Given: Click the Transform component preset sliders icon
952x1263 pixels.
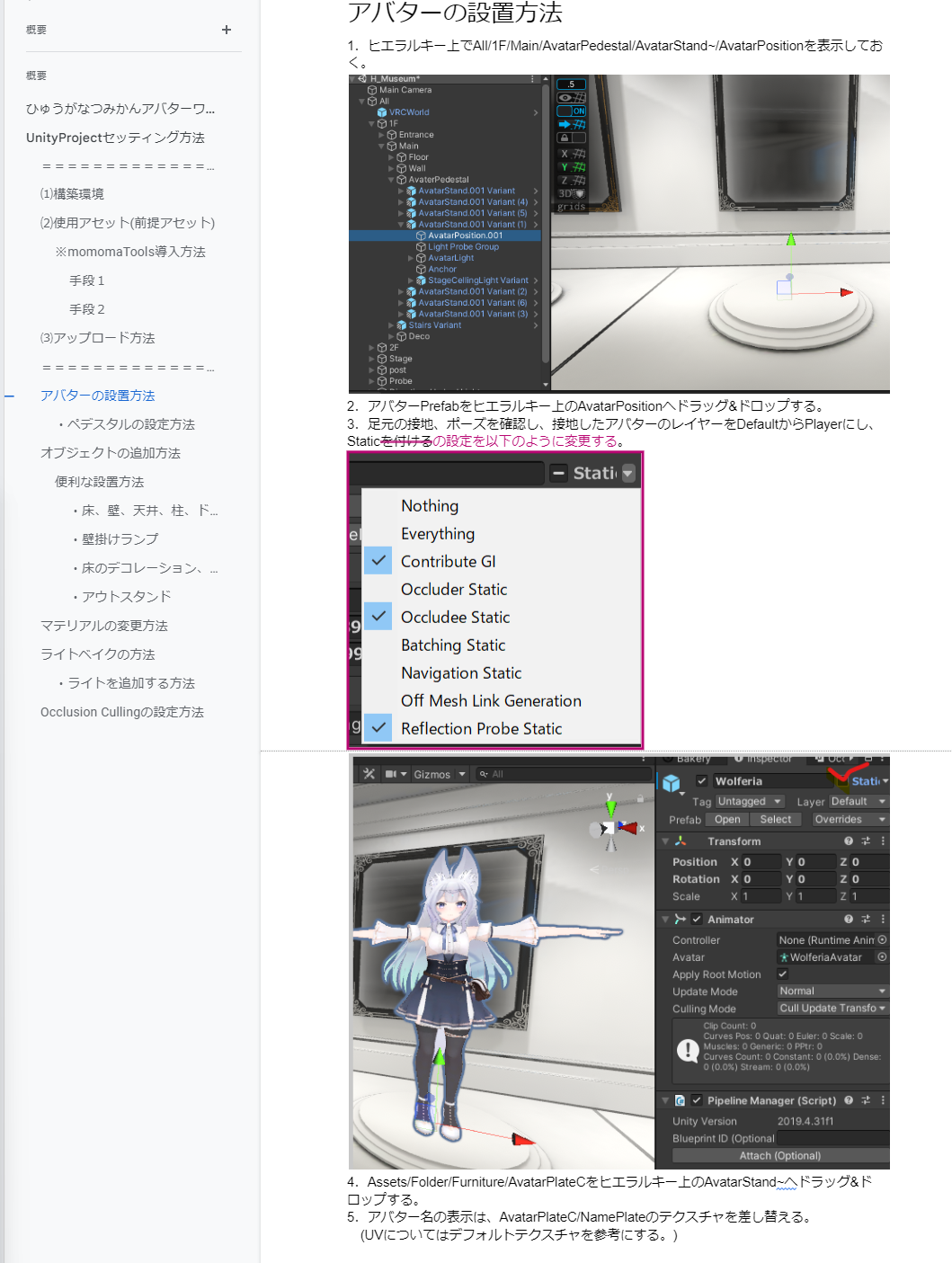Looking at the screenshot, I should (866, 841).
